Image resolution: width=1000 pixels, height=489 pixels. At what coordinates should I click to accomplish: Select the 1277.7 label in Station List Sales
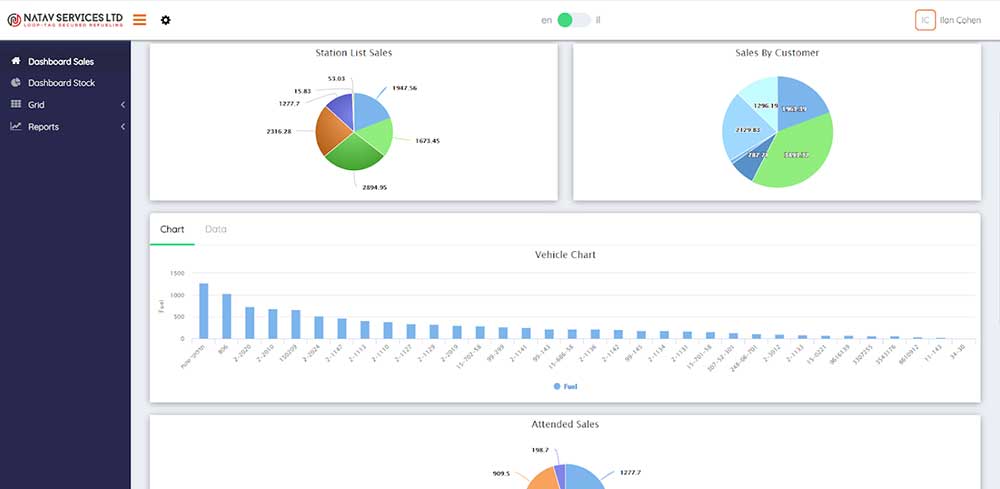tap(289, 103)
